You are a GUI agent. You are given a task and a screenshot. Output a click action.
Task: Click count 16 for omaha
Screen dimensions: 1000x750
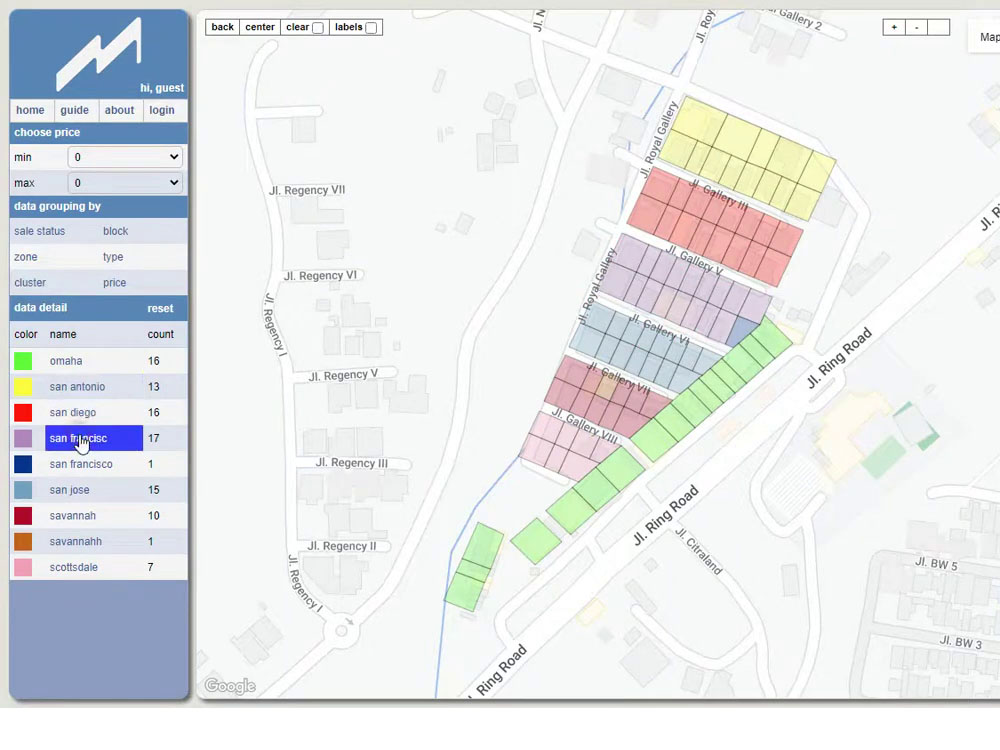tap(154, 361)
